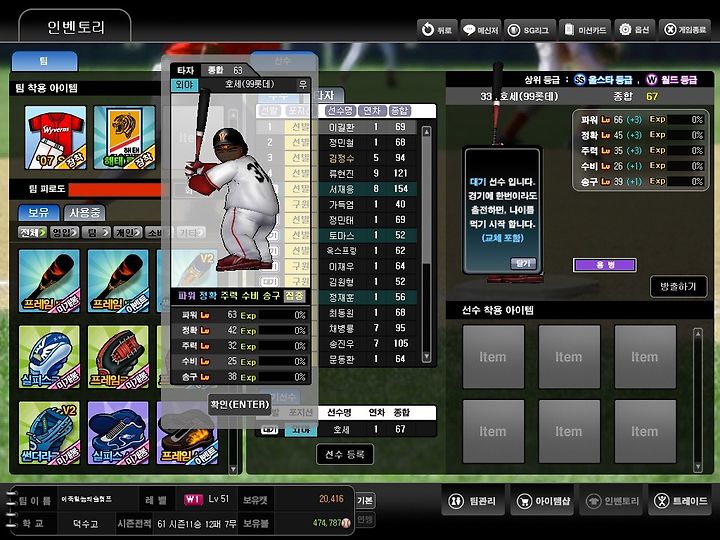Viewport: 720px width, 540px height.
Task: Click the red 팀 피로도 fatigue bar
Action: [115, 189]
